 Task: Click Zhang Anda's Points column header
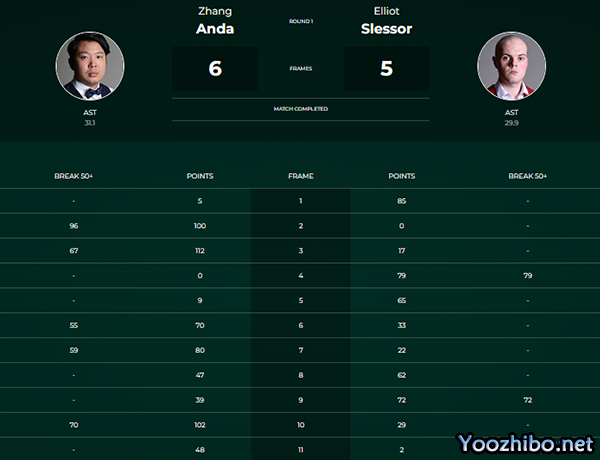pos(200,176)
